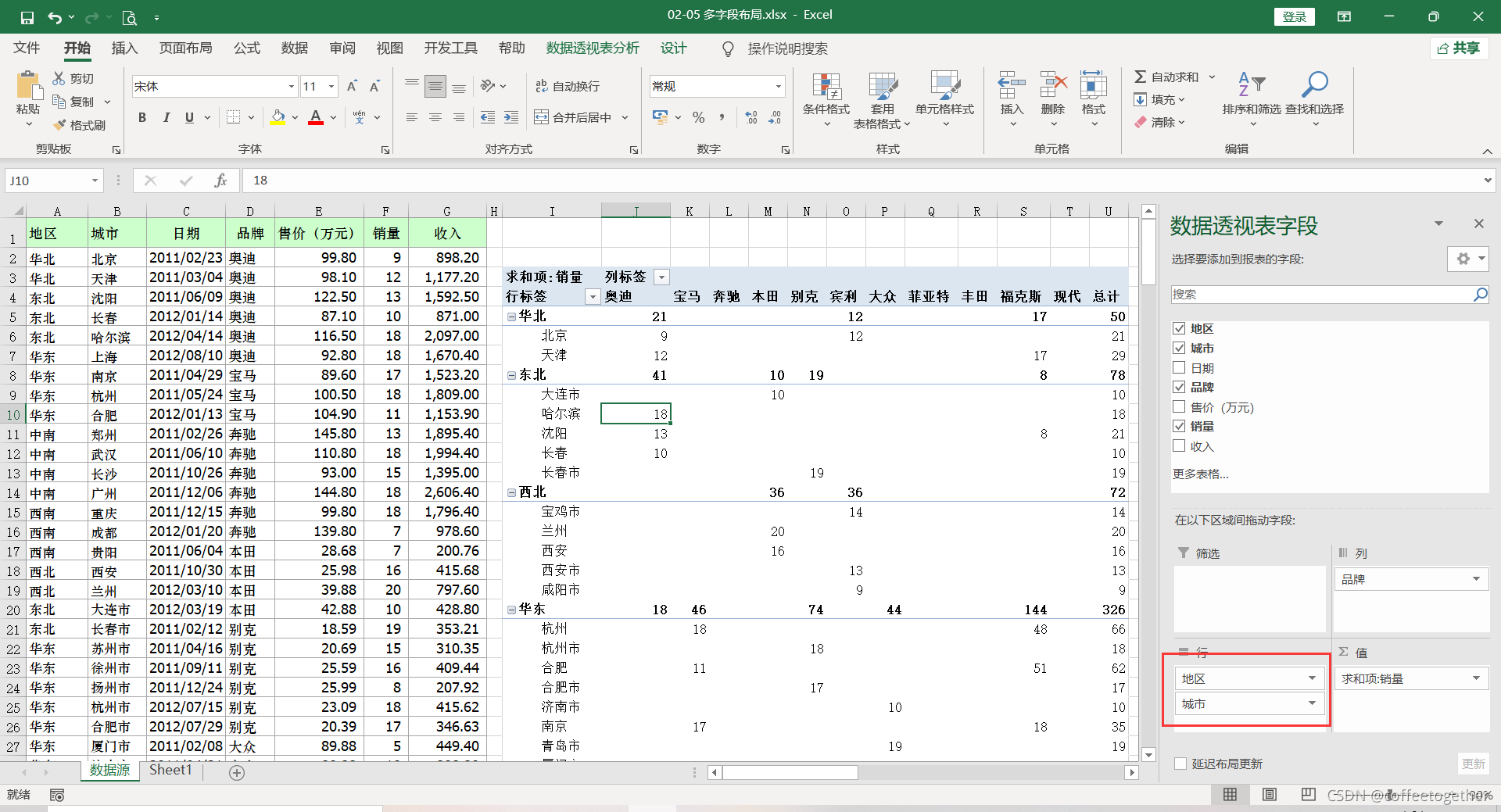Open the 文件 menu
Image resolution: width=1501 pixels, height=812 pixels.
pyautogui.click(x=27, y=48)
